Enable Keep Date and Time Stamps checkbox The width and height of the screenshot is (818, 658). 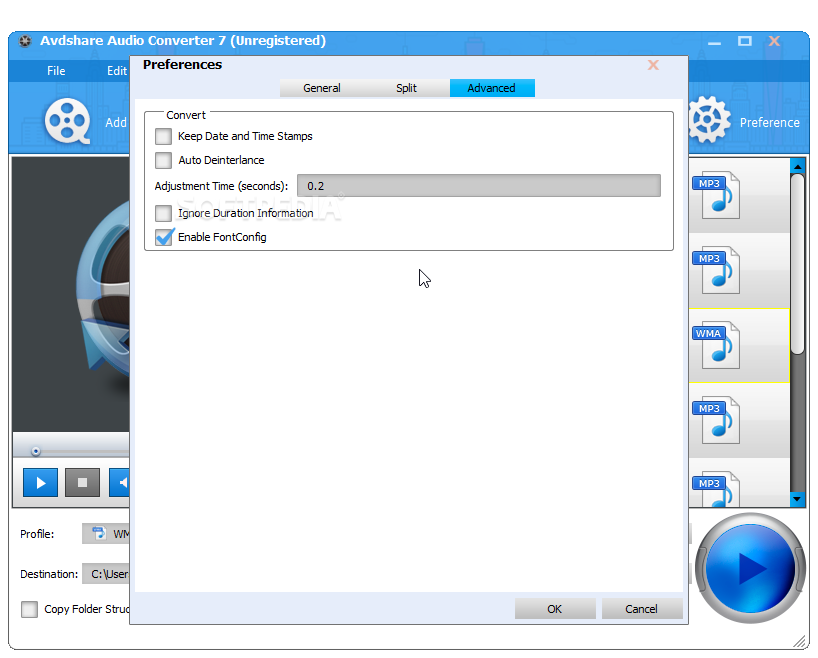163,136
